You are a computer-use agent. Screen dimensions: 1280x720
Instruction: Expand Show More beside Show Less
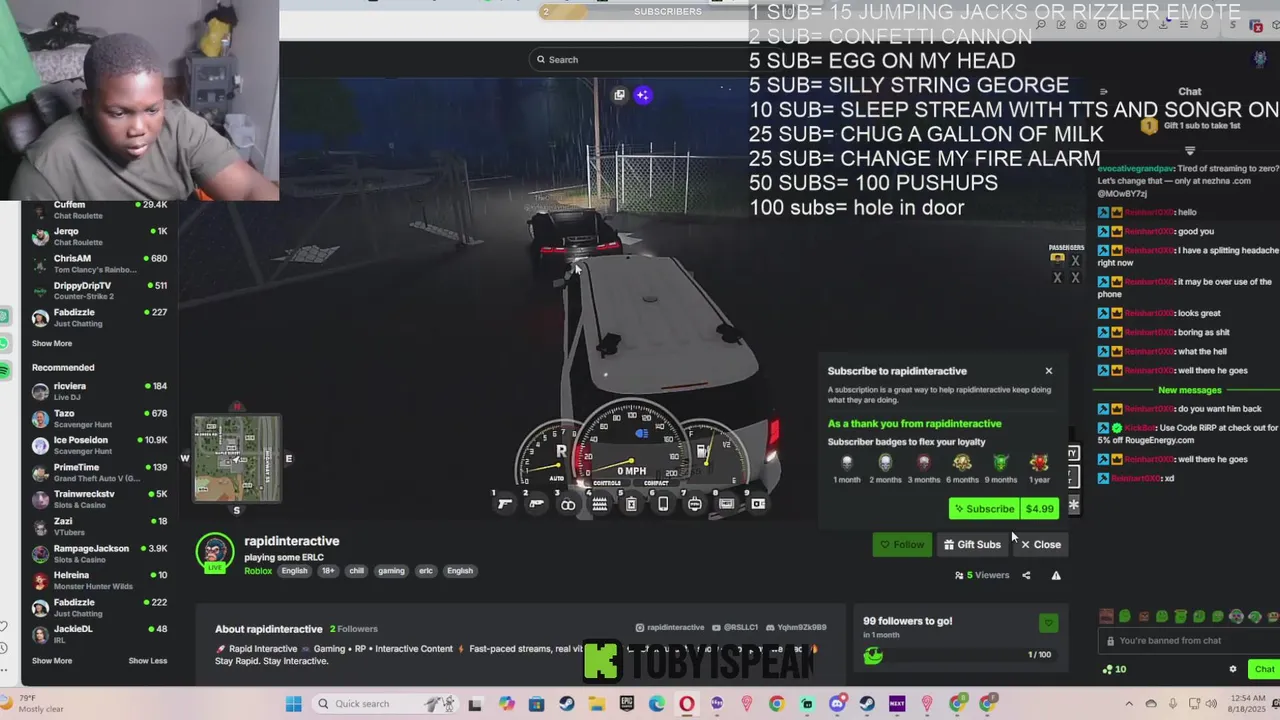click(x=52, y=660)
